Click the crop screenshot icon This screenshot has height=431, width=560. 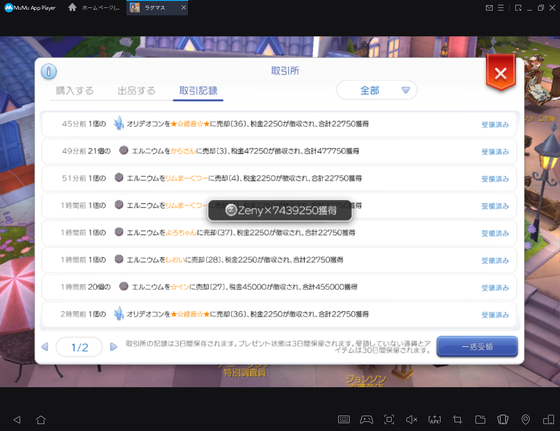458,420
